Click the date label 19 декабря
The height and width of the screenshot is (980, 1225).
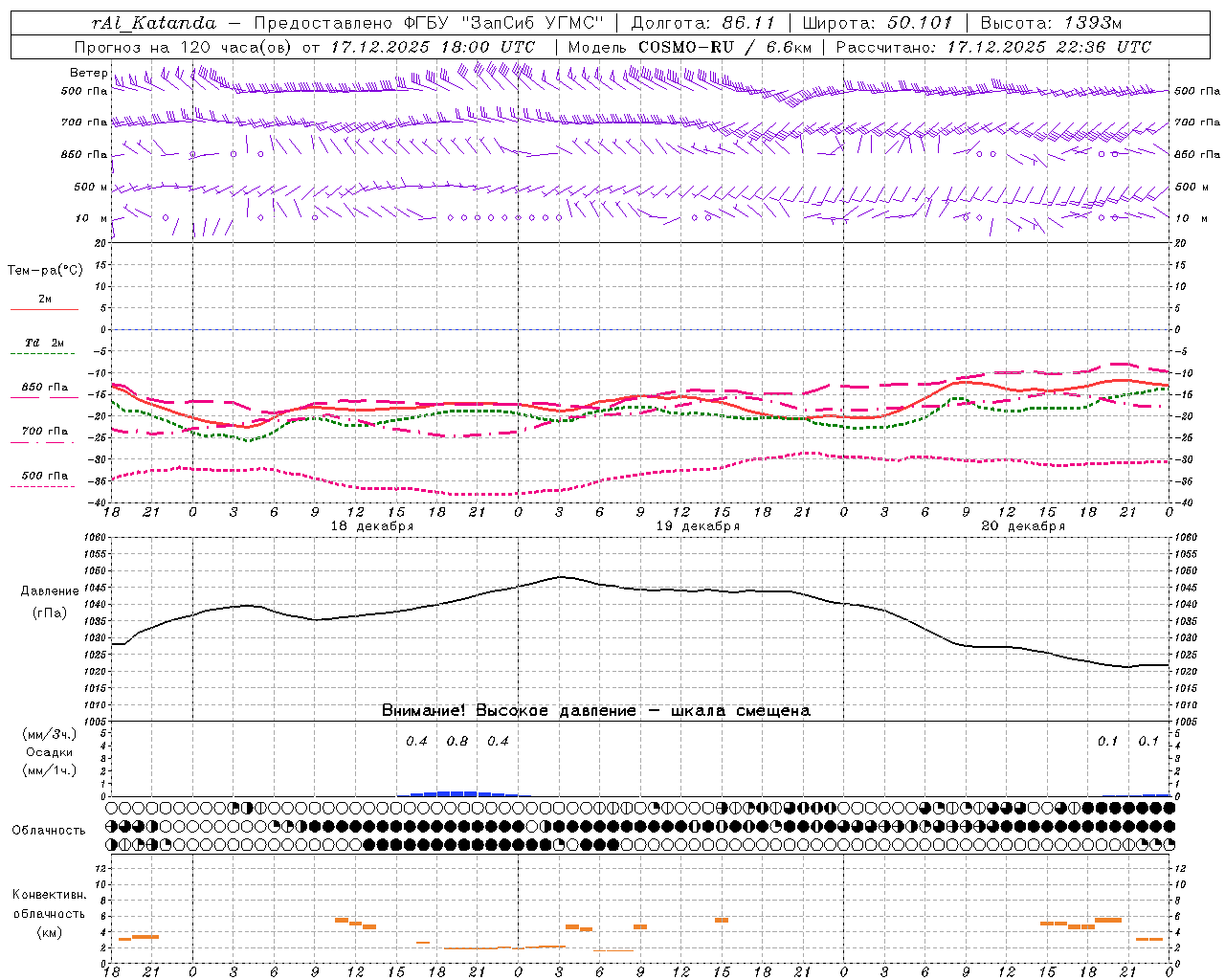[698, 526]
